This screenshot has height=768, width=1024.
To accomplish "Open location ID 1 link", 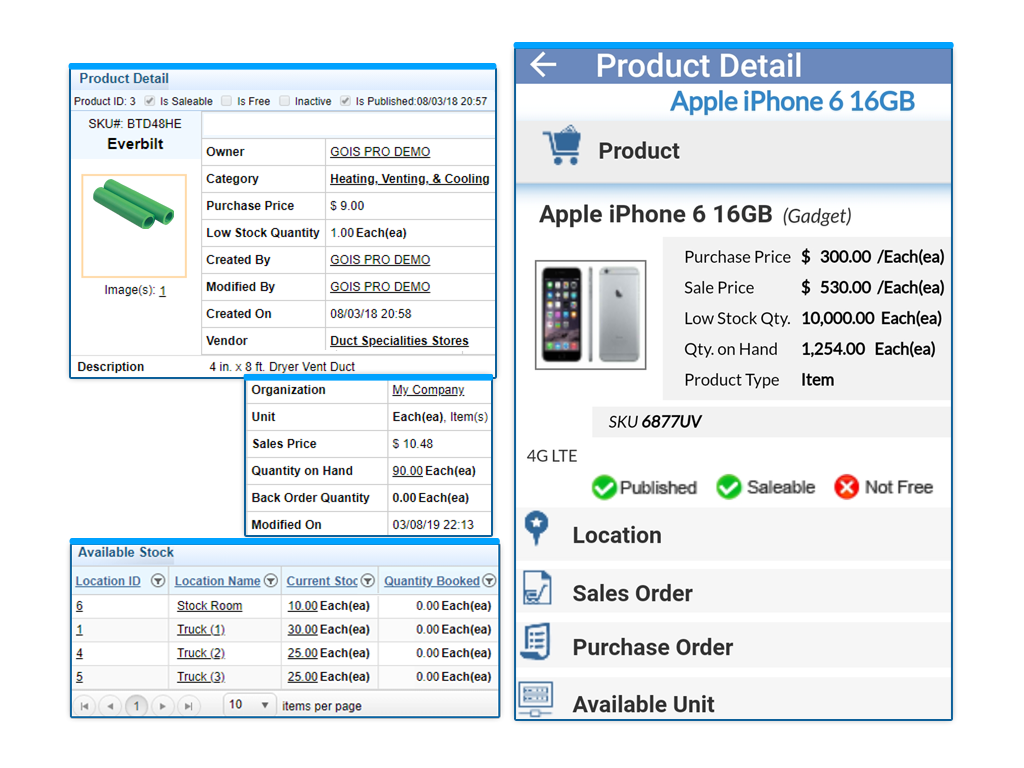I will [x=79, y=629].
